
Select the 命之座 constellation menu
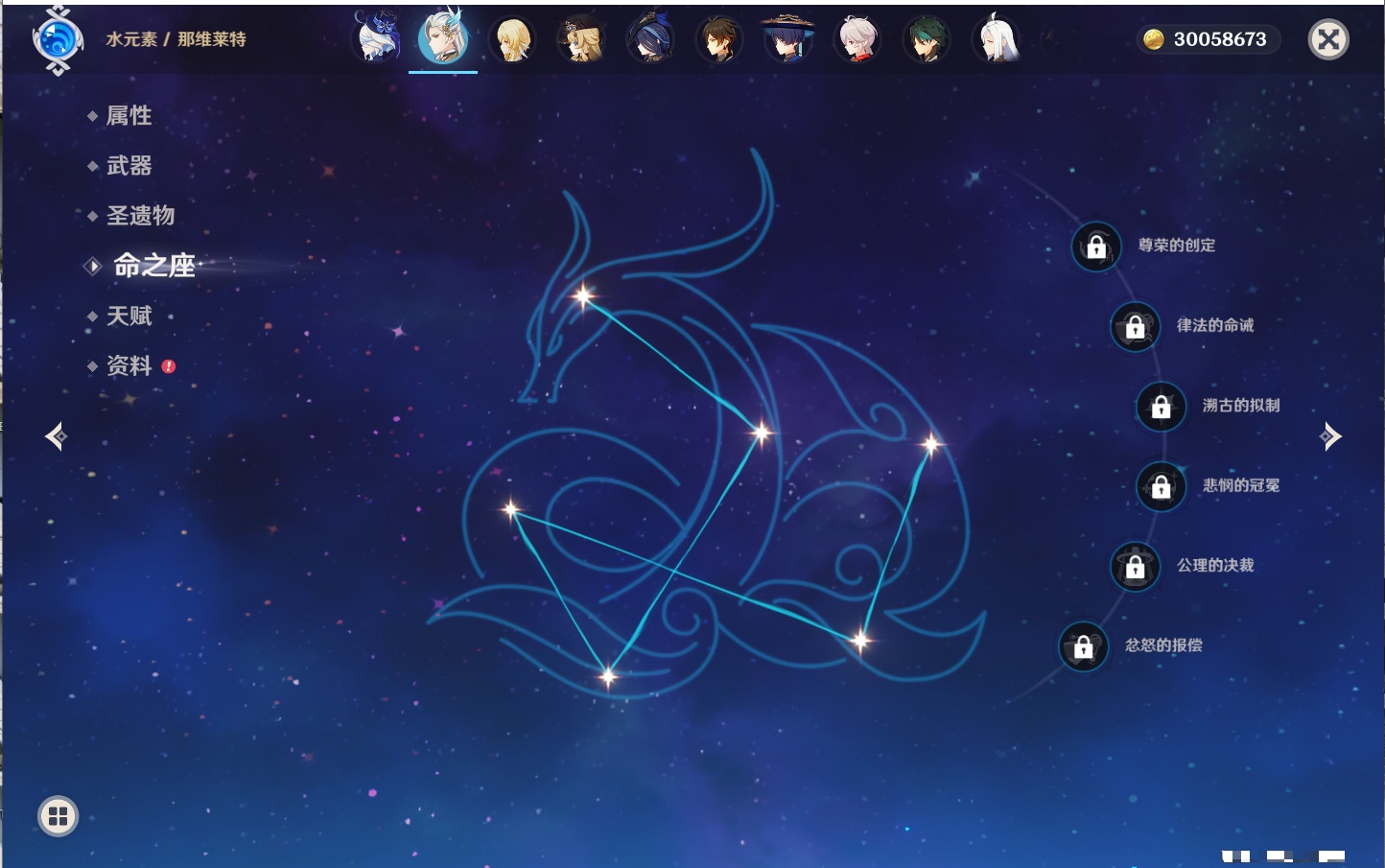click(153, 266)
